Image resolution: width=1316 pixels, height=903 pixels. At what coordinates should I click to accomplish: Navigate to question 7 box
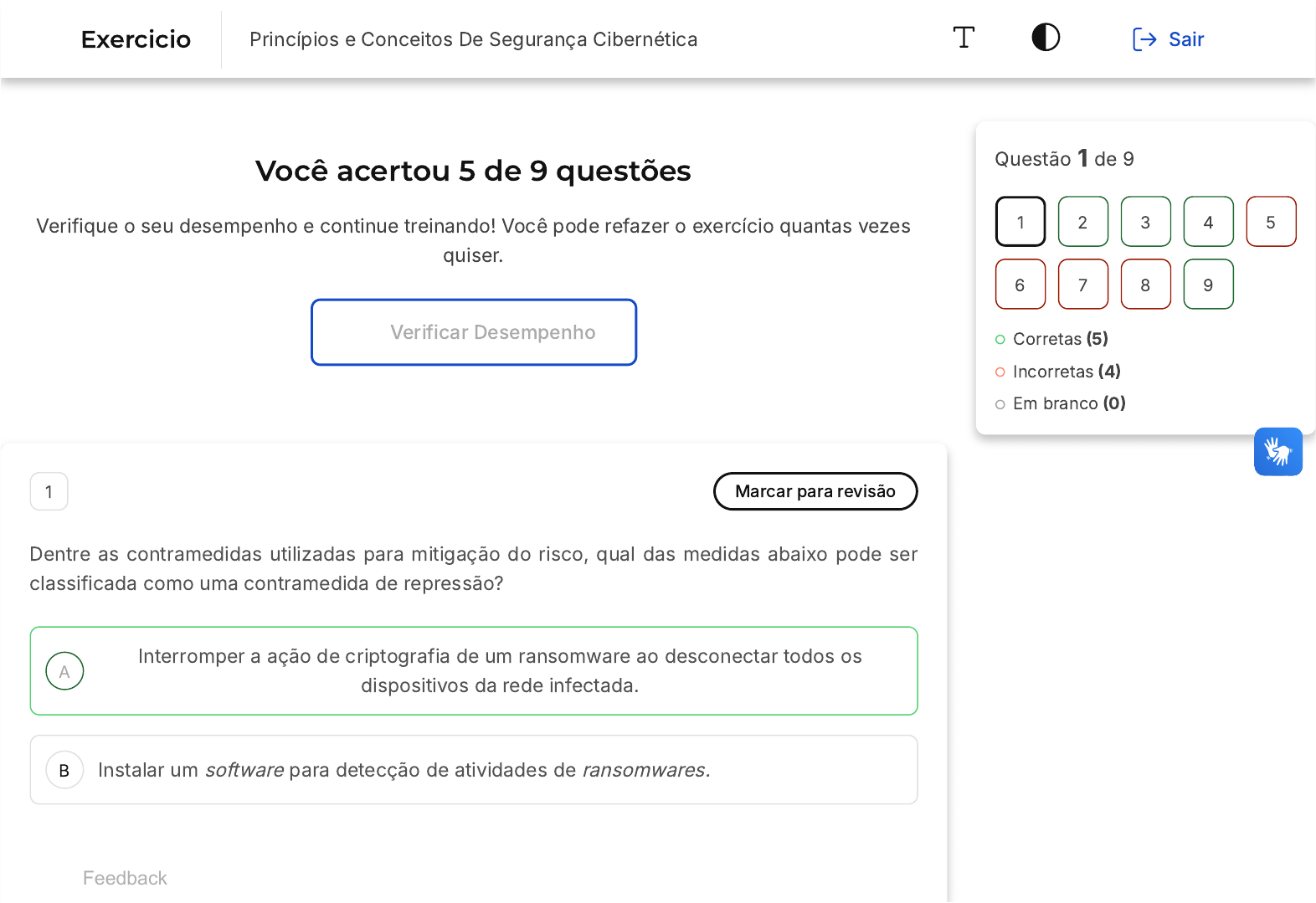[1082, 285]
